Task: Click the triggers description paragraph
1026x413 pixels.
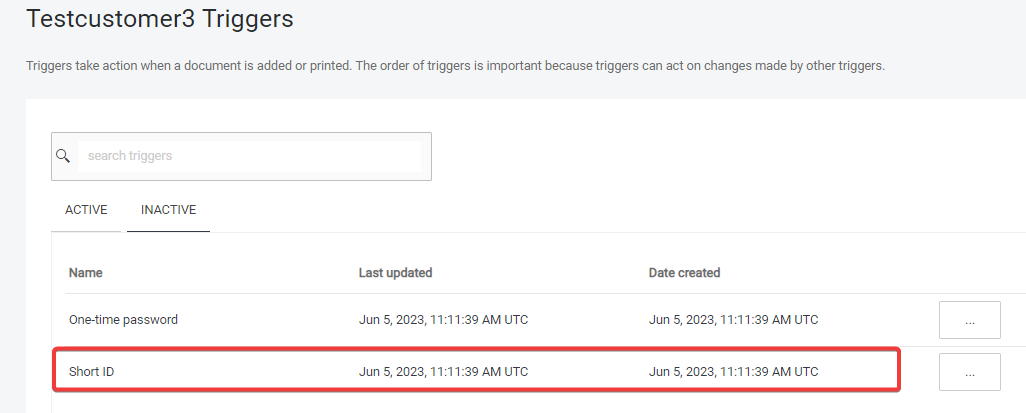Action: click(455, 67)
